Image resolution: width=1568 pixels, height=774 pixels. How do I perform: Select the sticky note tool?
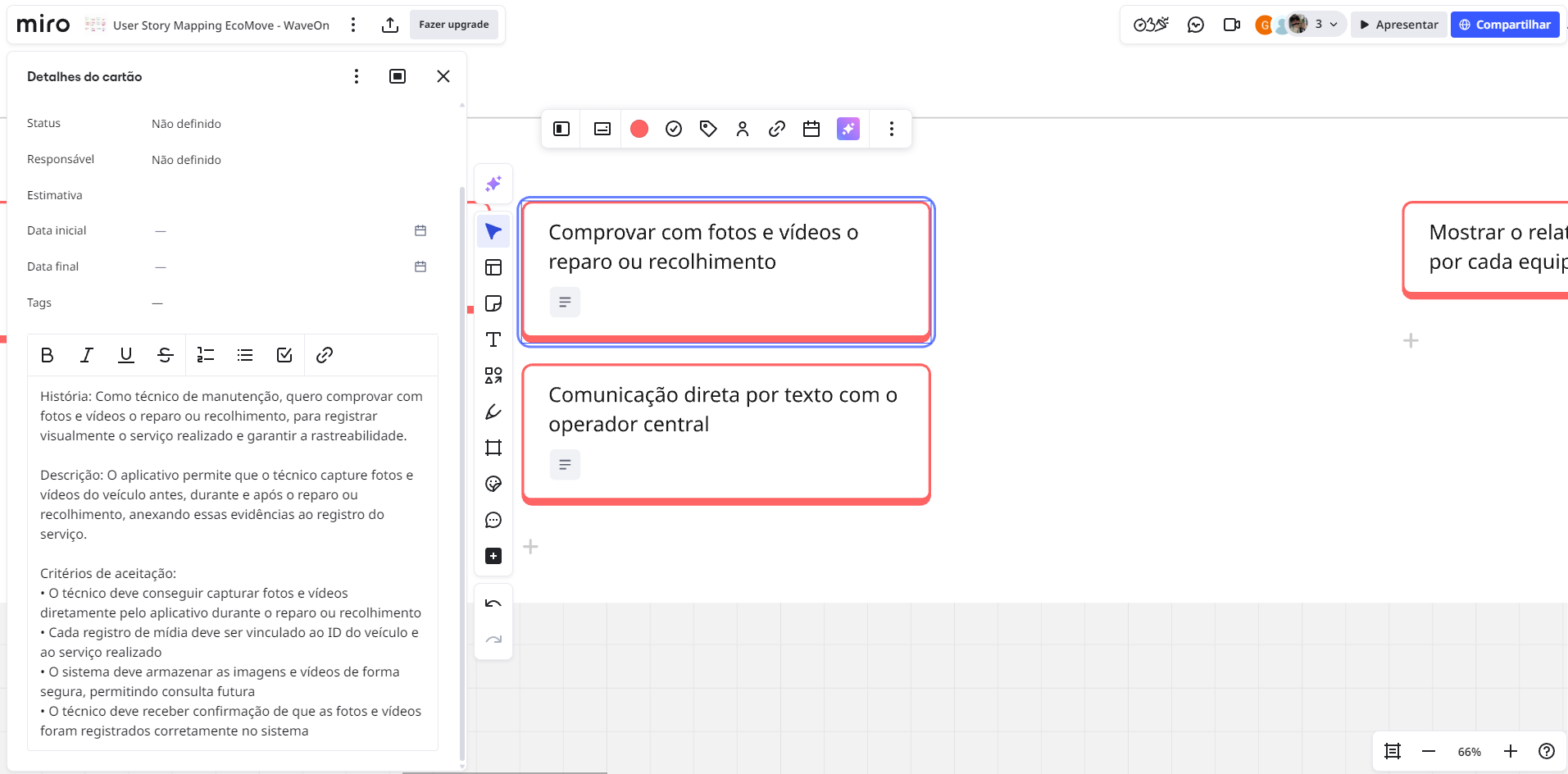pos(493,303)
